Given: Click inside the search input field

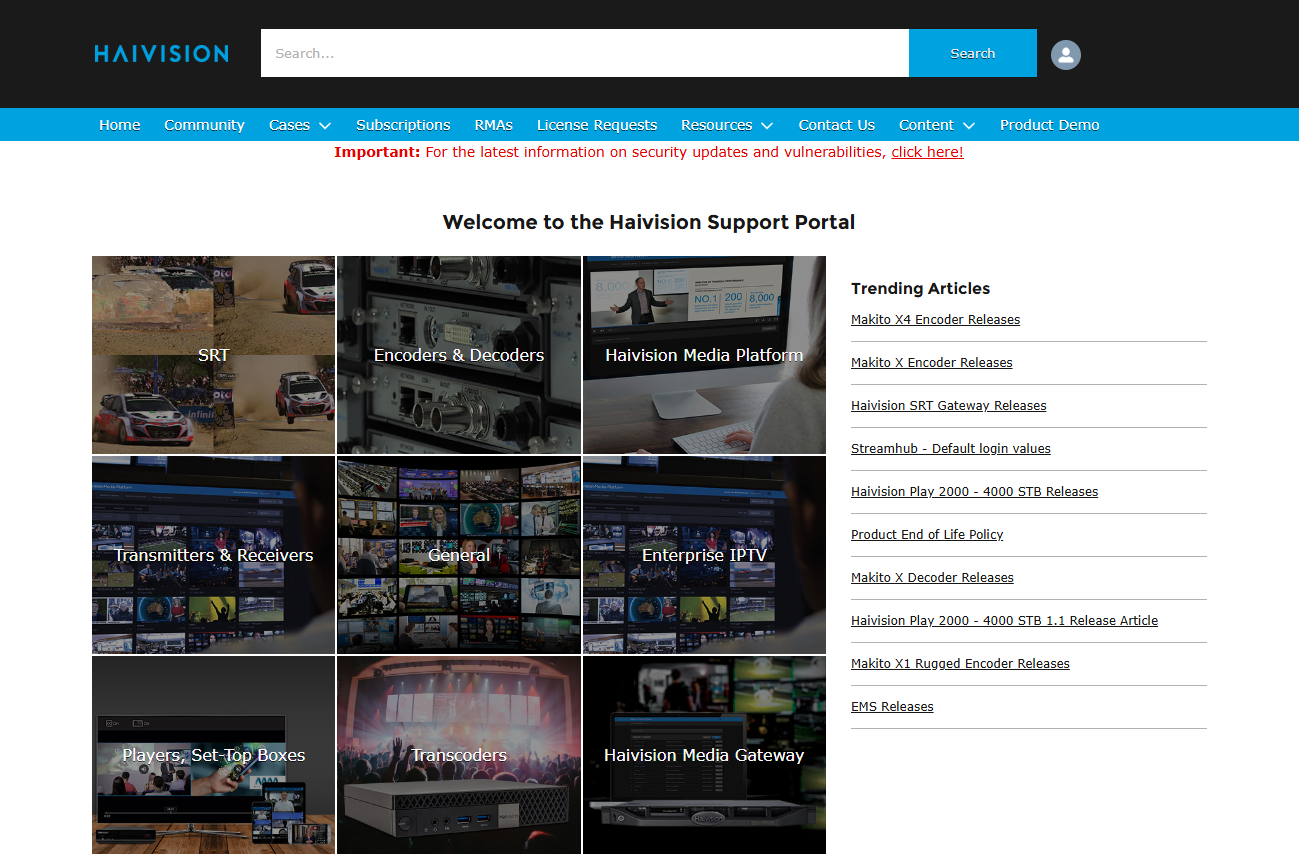Looking at the screenshot, I should pos(585,53).
